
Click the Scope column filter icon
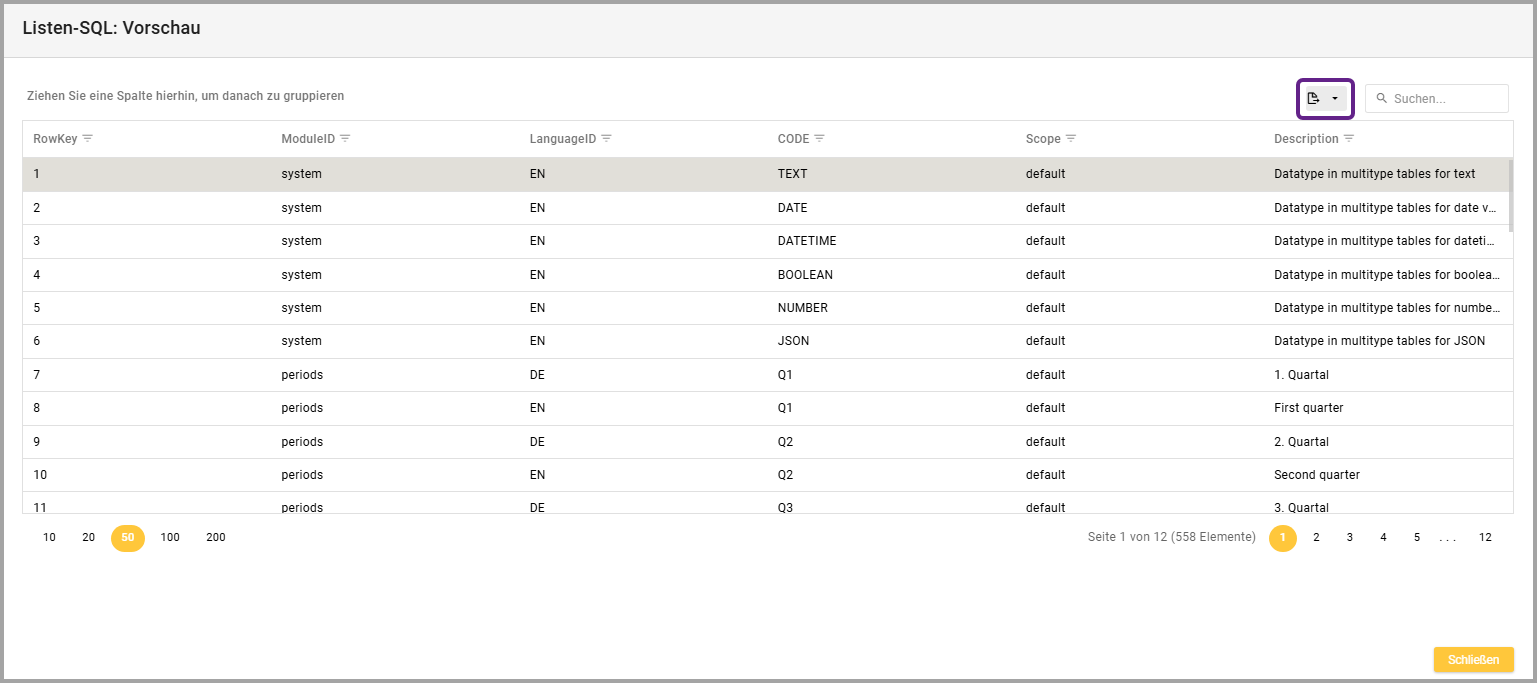(1071, 138)
